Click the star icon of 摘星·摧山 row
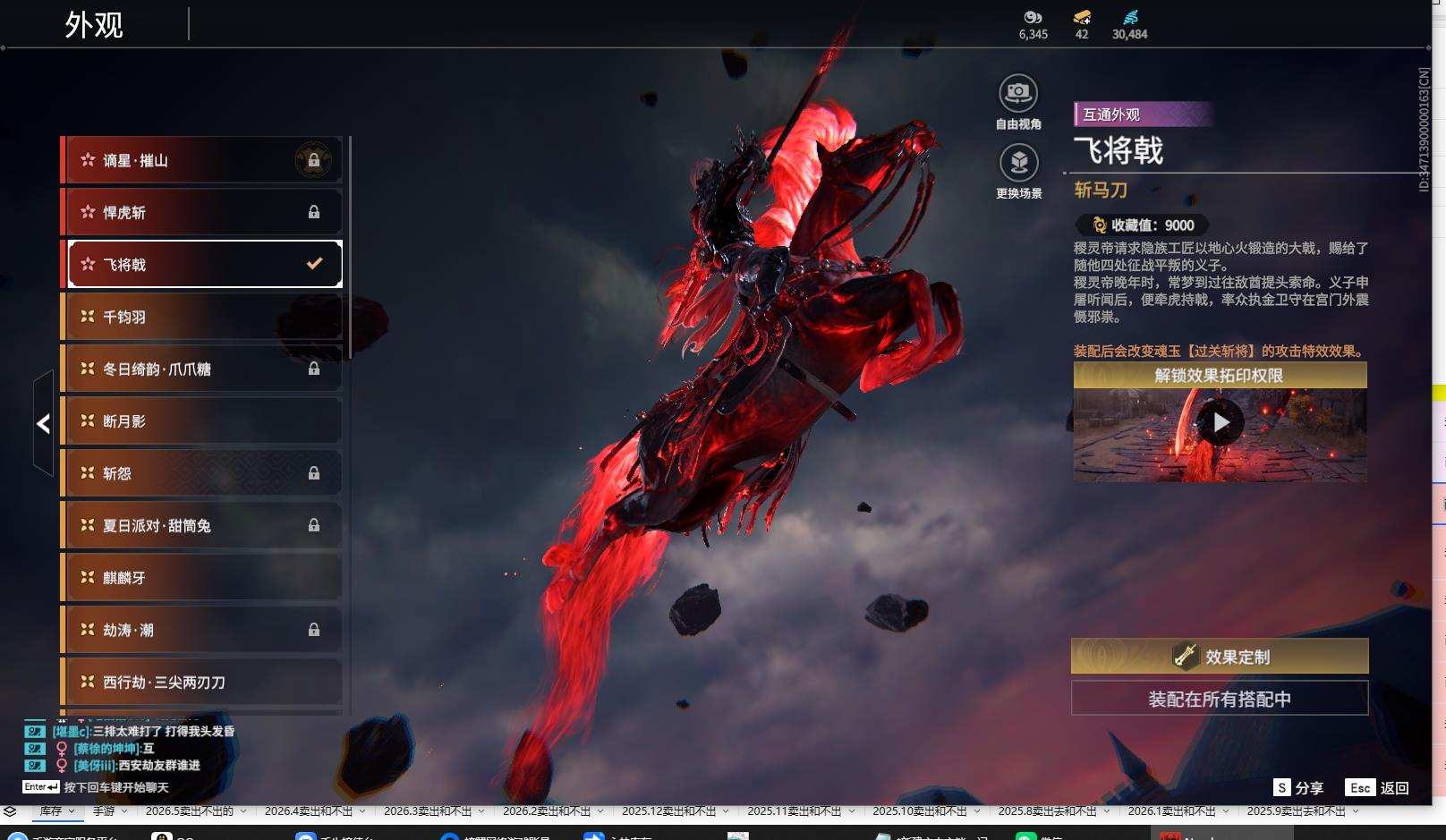Image resolution: width=1446 pixels, height=840 pixels. pyautogui.click(x=88, y=160)
